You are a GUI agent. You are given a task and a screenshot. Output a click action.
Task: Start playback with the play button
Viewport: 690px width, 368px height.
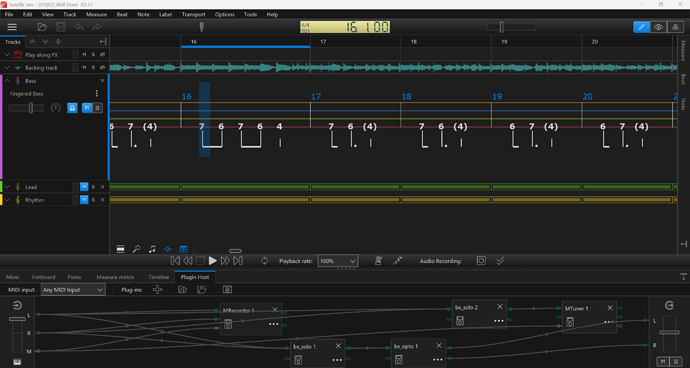213,261
